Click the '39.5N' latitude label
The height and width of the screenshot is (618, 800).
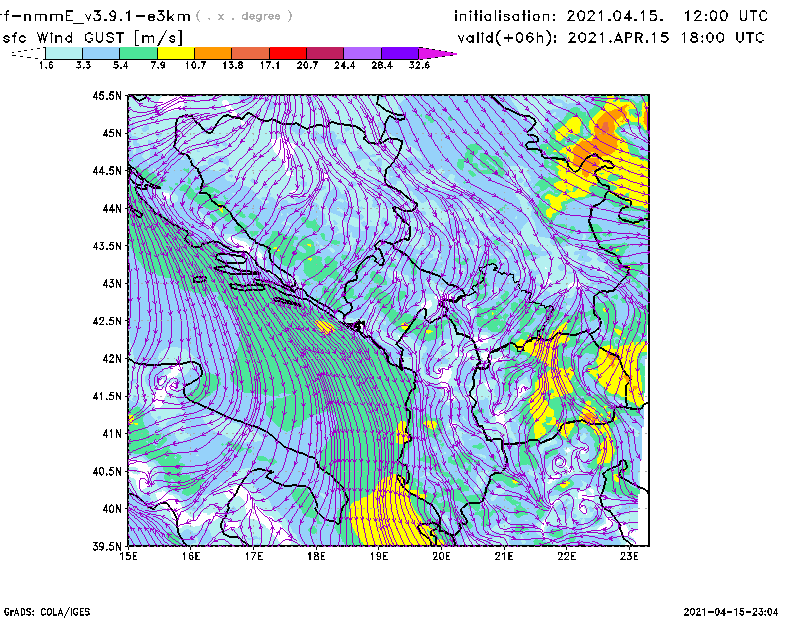pyautogui.click(x=107, y=546)
